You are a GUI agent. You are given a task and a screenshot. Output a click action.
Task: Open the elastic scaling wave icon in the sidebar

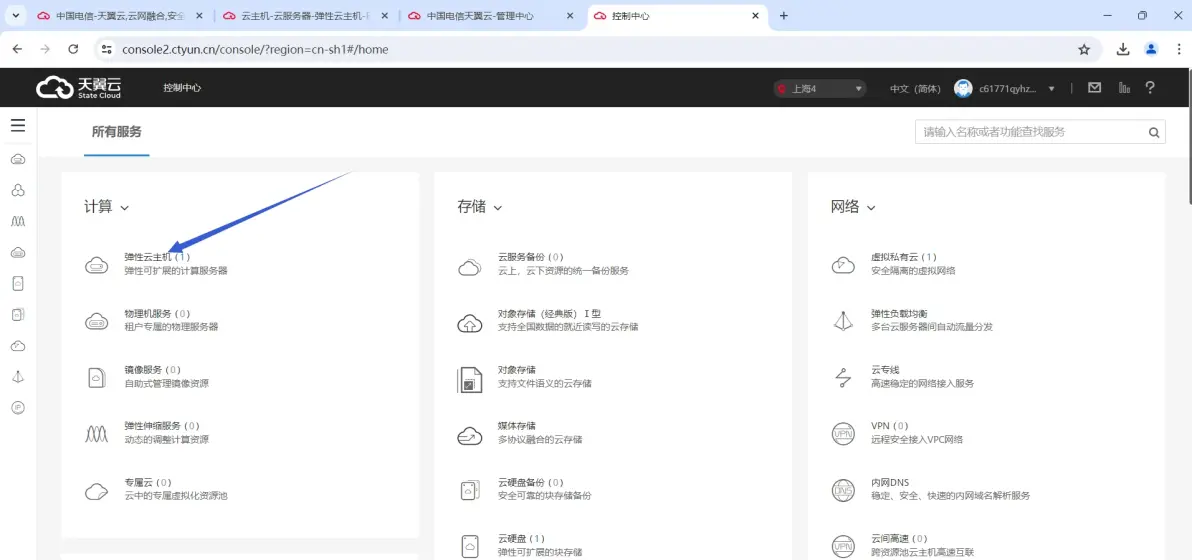tap(18, 221)
